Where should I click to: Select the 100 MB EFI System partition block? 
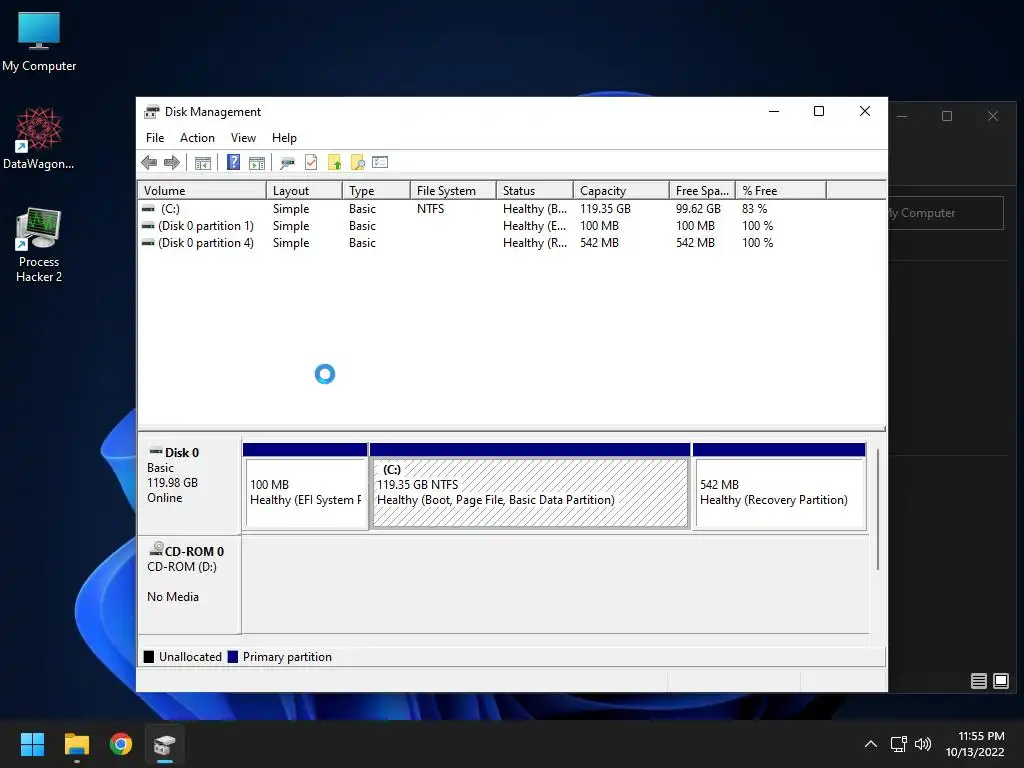305,487
